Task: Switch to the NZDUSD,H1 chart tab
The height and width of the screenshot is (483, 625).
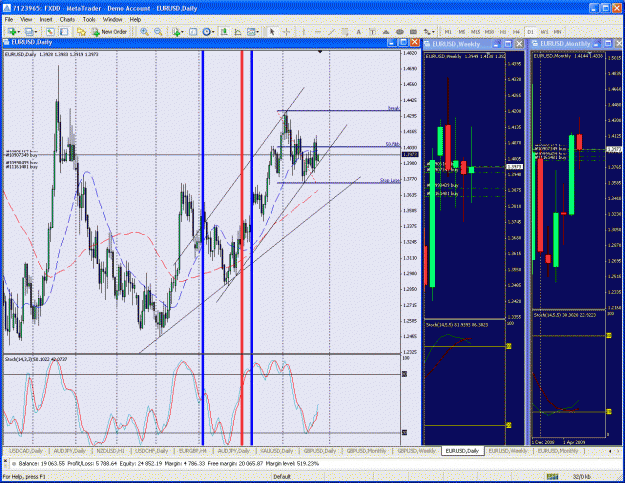Action: click(110, 451)
